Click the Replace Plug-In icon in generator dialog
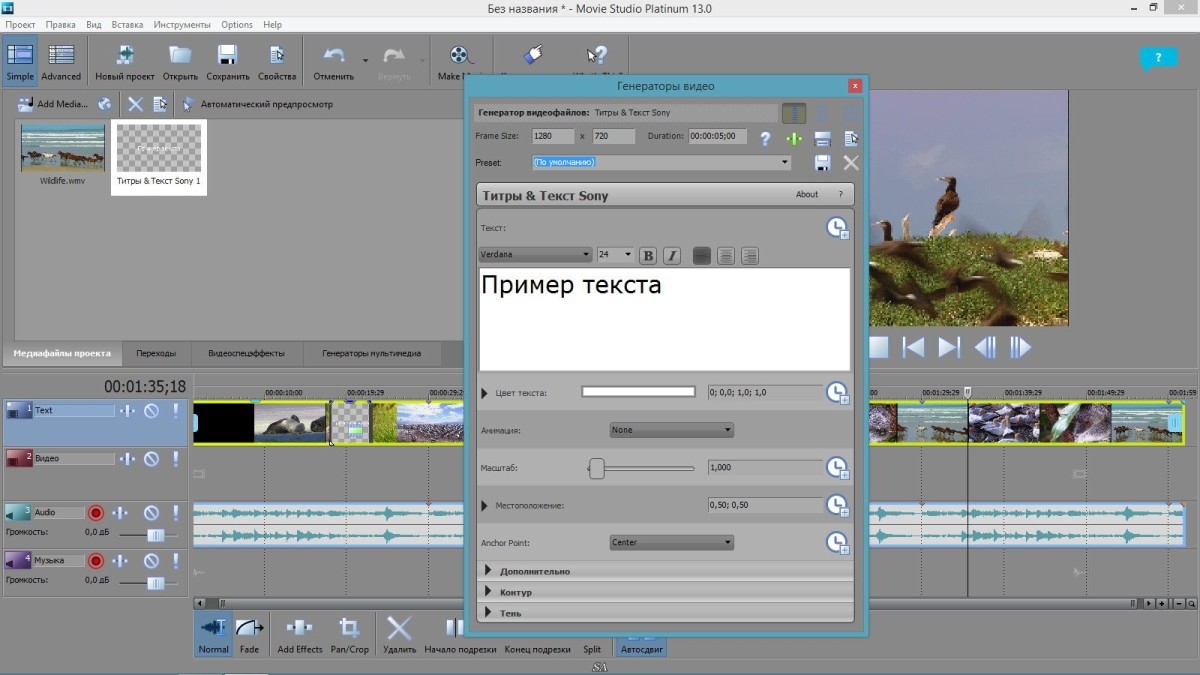The image size is (1200, 675). [823, 139]
